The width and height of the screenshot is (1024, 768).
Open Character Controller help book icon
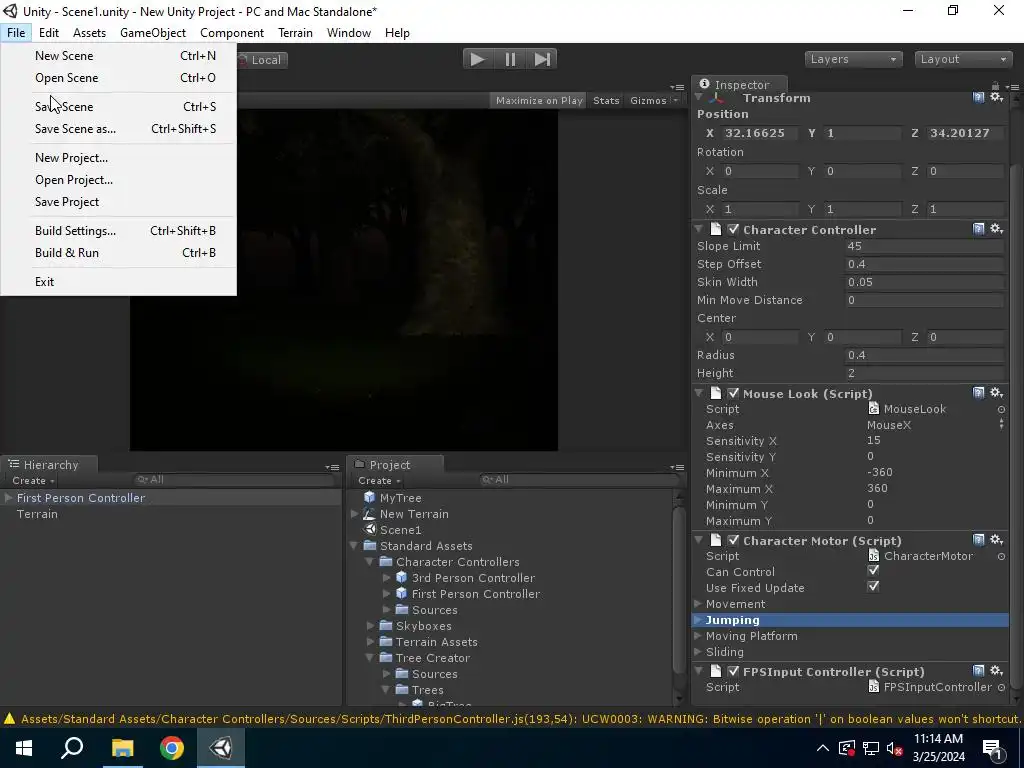(x=978, y=229)
